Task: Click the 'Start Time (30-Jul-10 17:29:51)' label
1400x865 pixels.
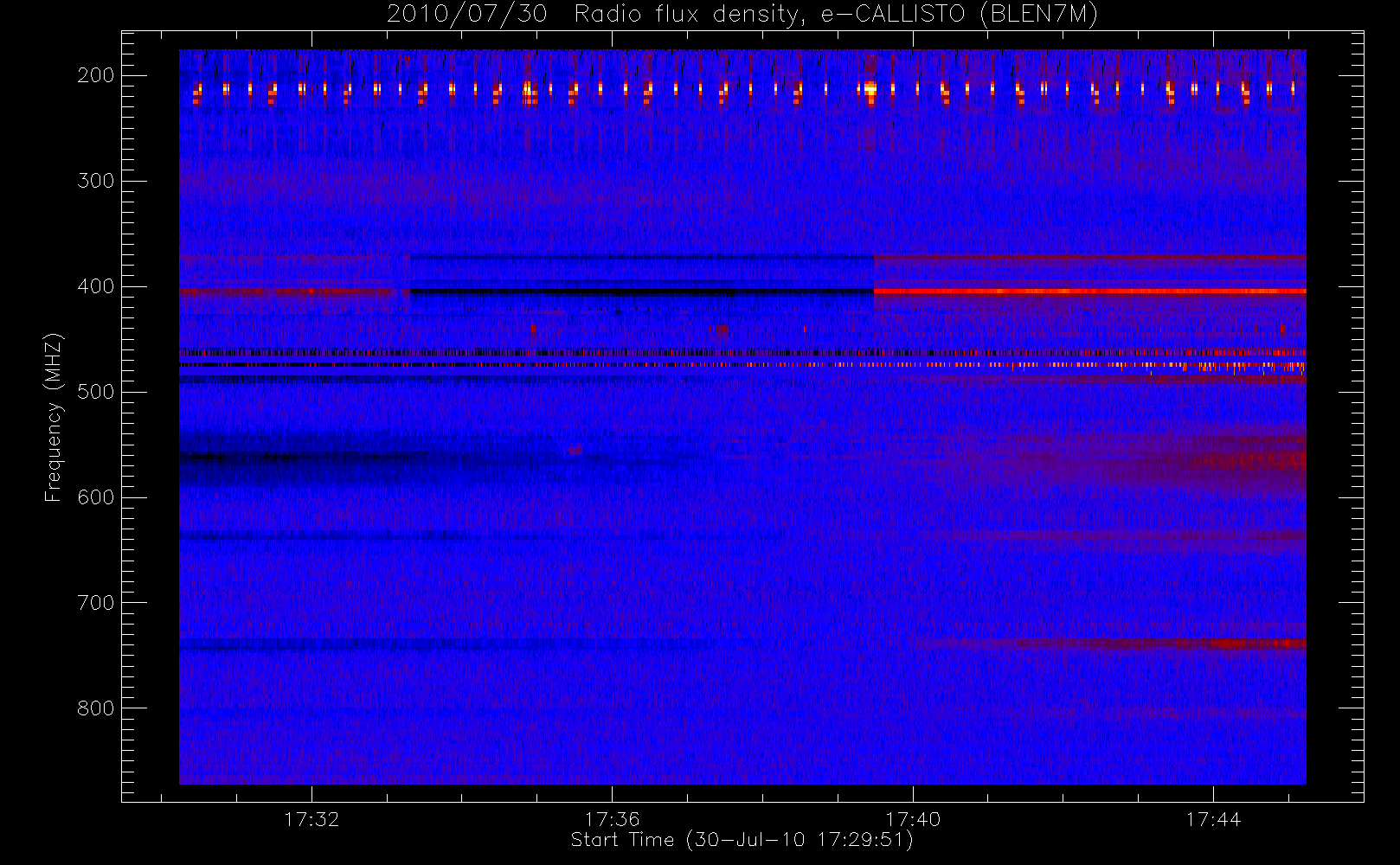Action: (742, 840)
